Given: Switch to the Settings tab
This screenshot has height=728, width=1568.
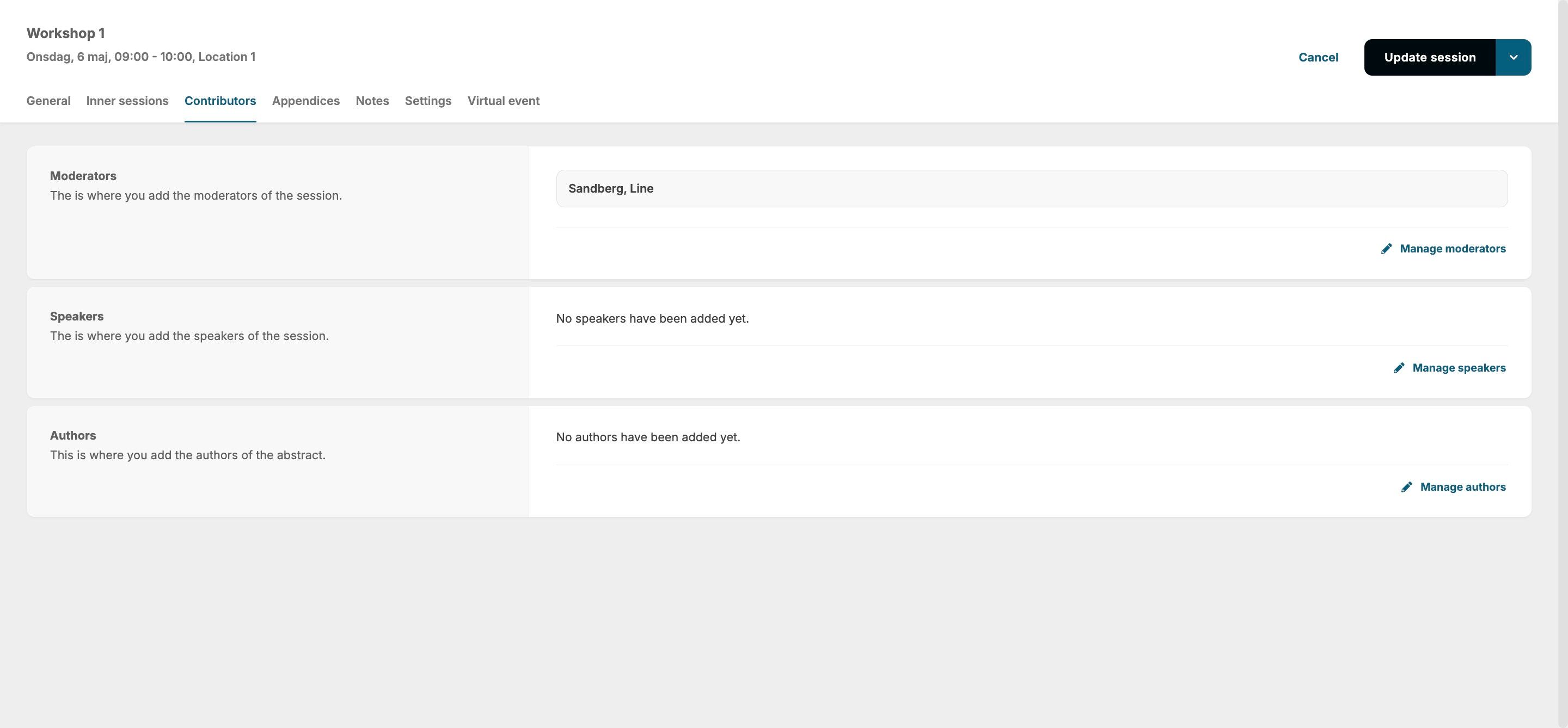Looking at the screenshot, I should click(428, 101).
